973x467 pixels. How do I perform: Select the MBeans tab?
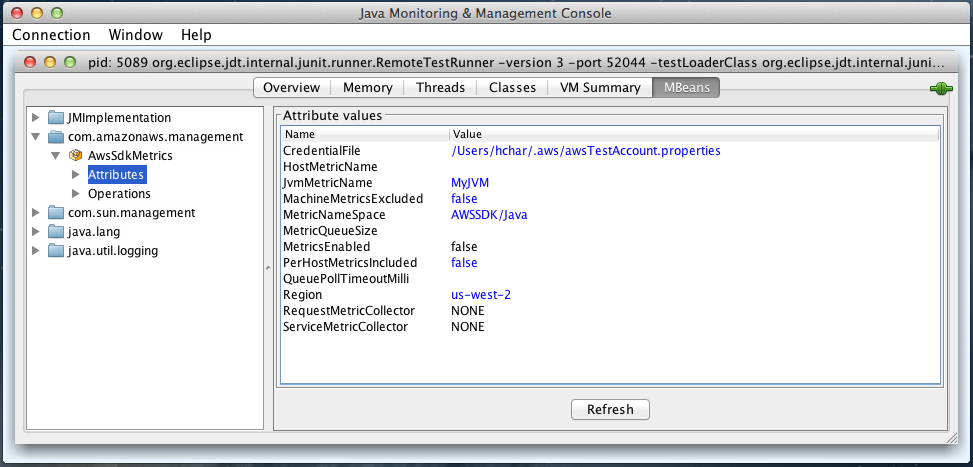(686, 87)
